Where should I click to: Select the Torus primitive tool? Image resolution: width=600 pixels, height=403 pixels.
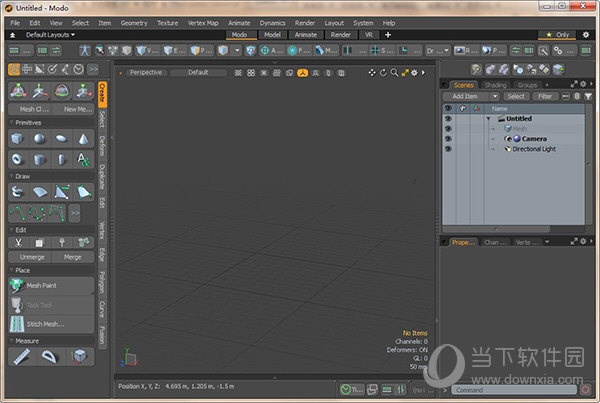tap(17, 159)
